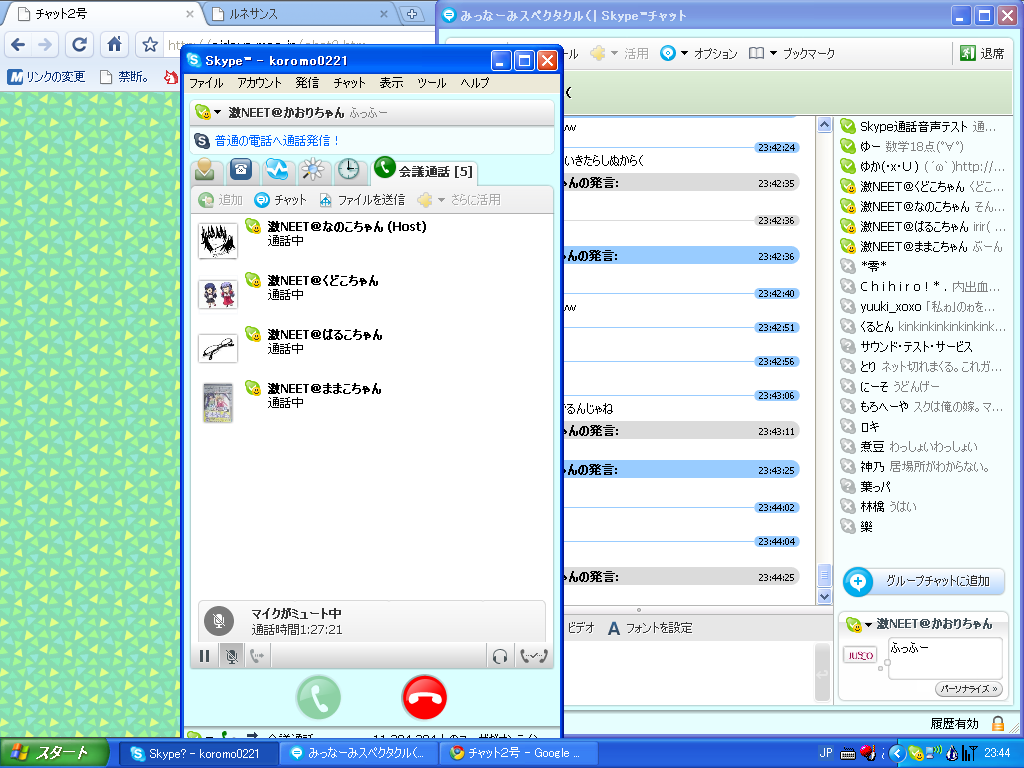1024x768 pixels.
Task: Open the Skype live activity tab icon
Action: [277, 170]
